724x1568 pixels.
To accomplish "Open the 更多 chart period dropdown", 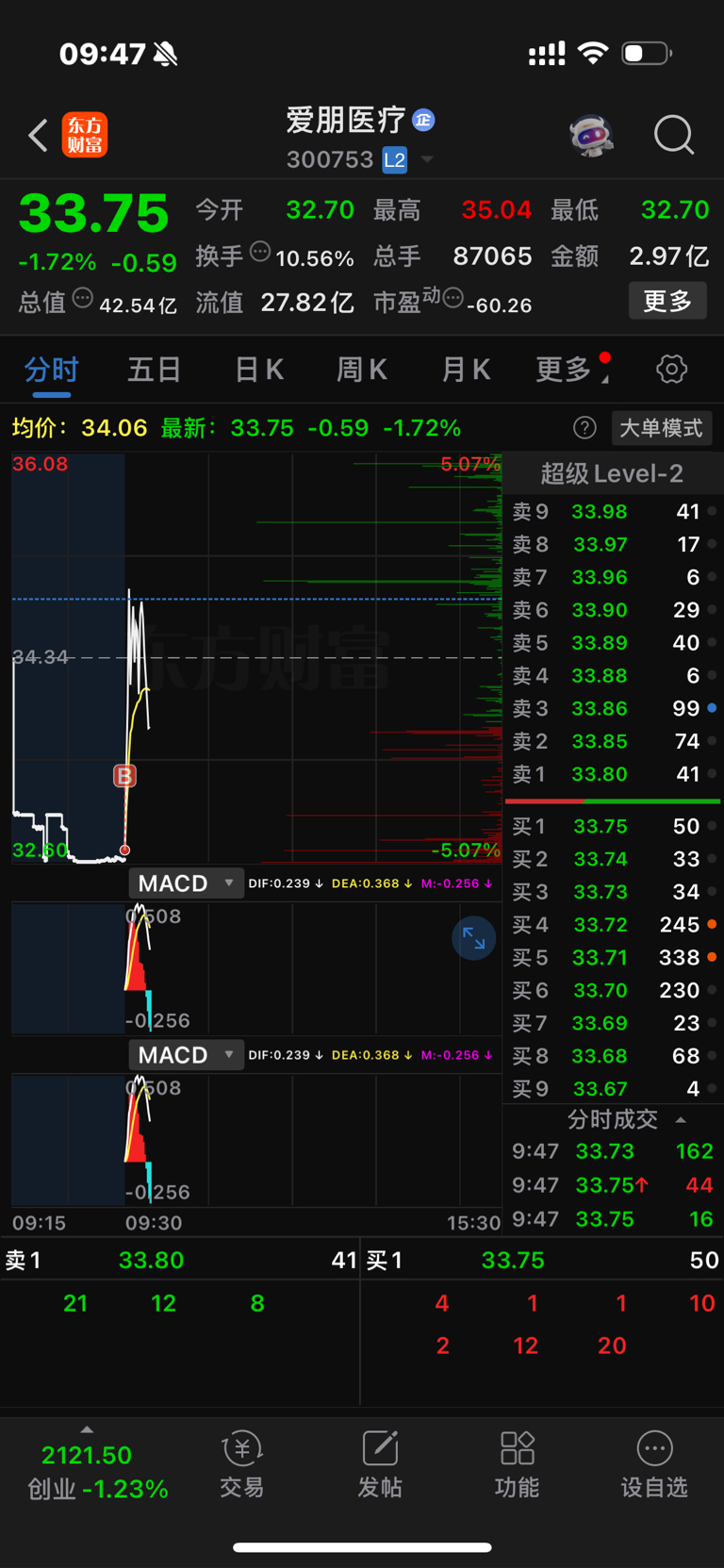I will [571, 370].
